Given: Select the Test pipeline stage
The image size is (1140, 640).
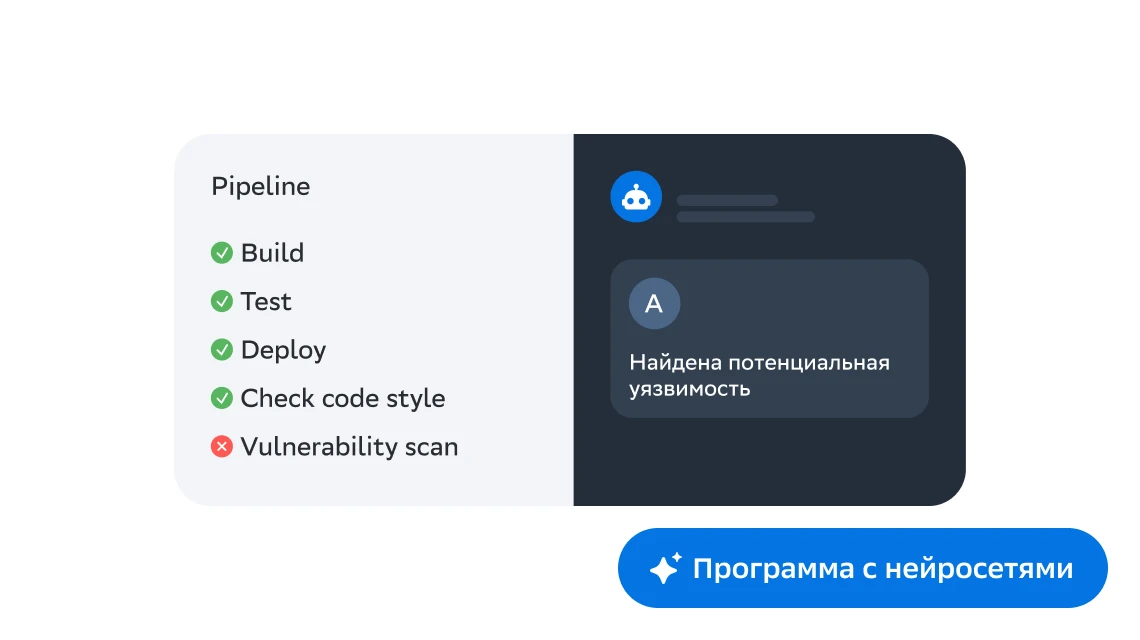Looking at the screenshot, I should point(266,301).
